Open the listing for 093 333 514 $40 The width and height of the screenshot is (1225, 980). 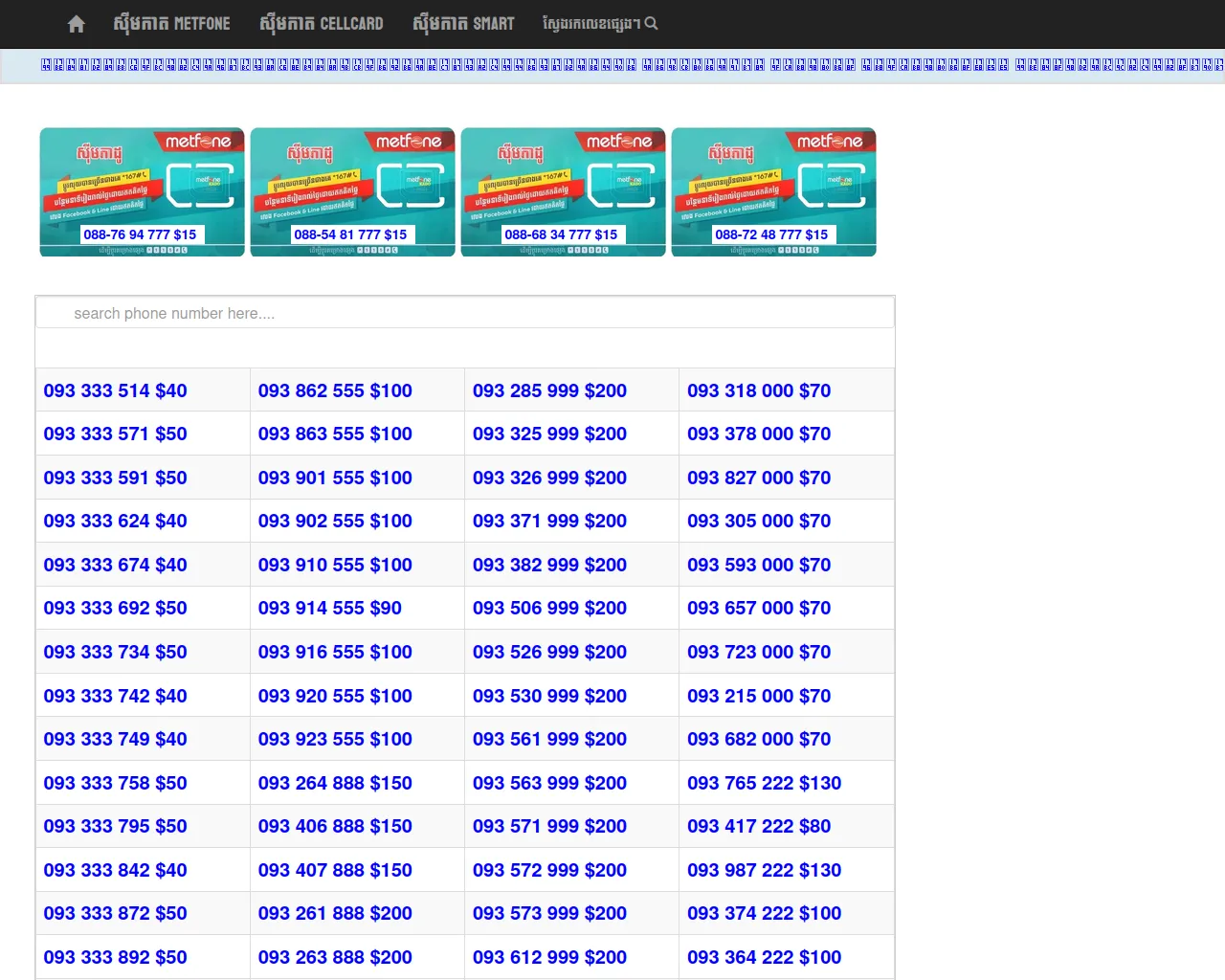click(115, 390)
